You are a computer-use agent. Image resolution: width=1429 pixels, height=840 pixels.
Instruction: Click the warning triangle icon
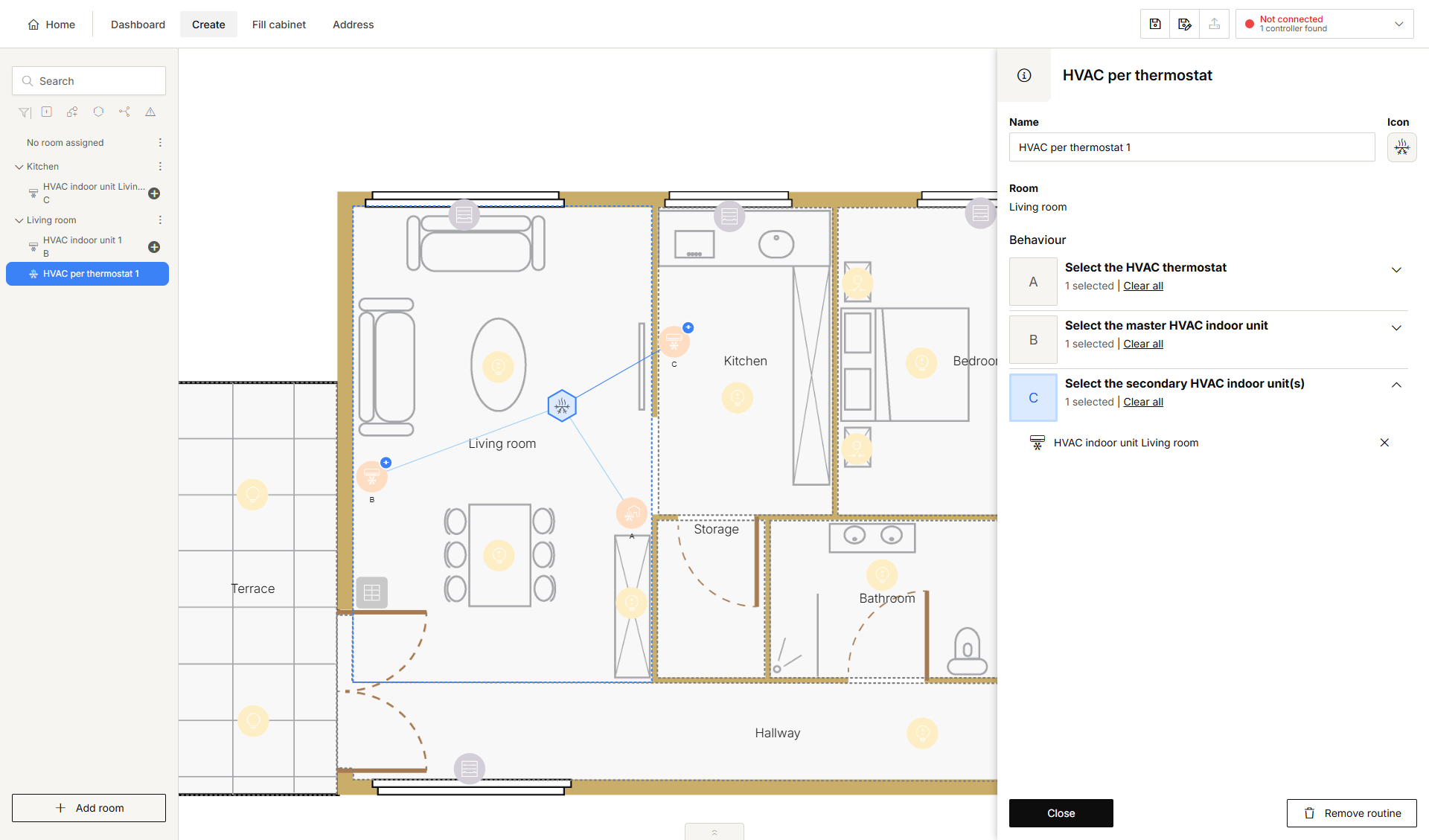pos(150,112)
